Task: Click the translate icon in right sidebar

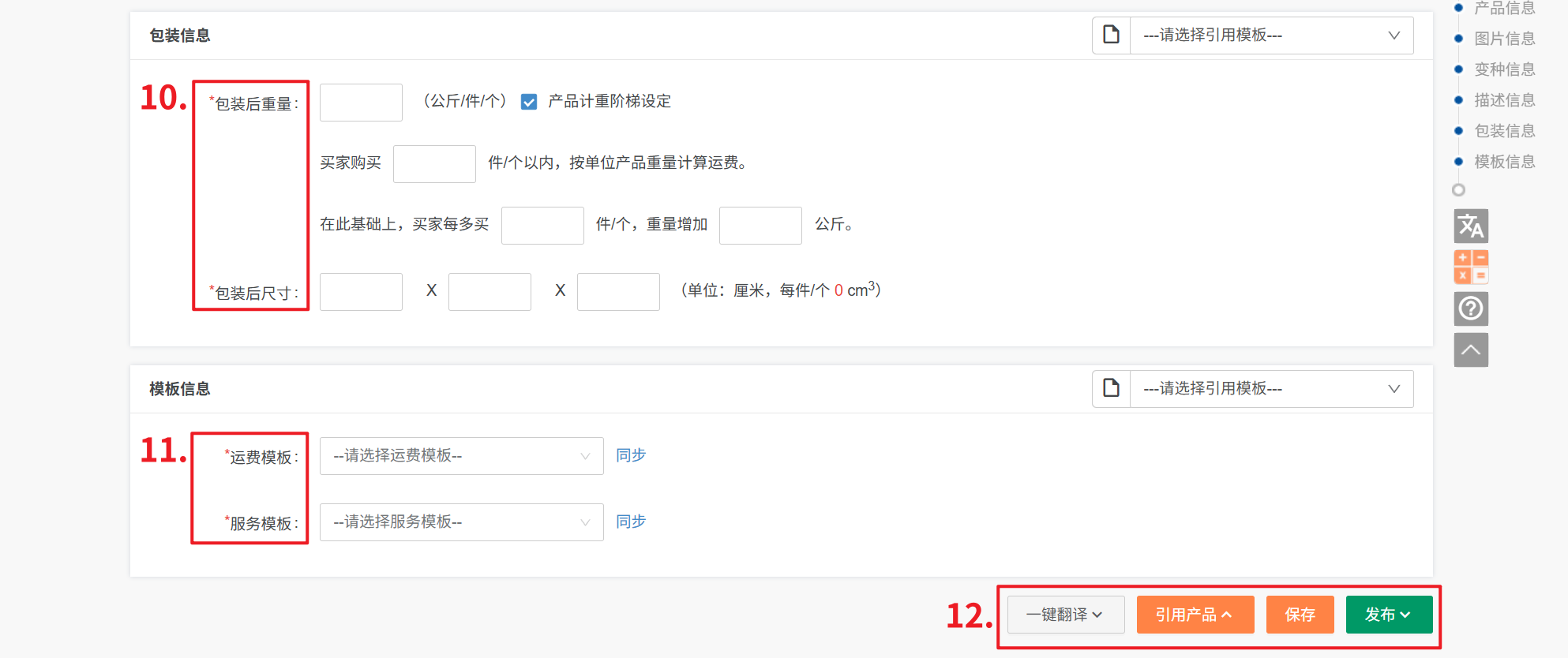Action: pyautogui.click(x=1471, y=226)
